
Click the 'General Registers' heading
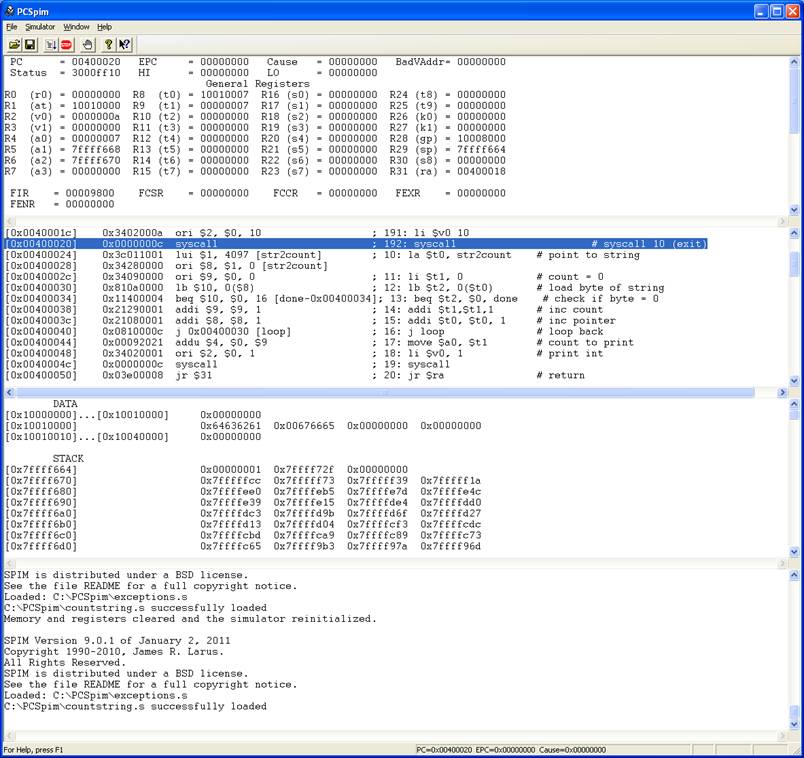point(258,84)
